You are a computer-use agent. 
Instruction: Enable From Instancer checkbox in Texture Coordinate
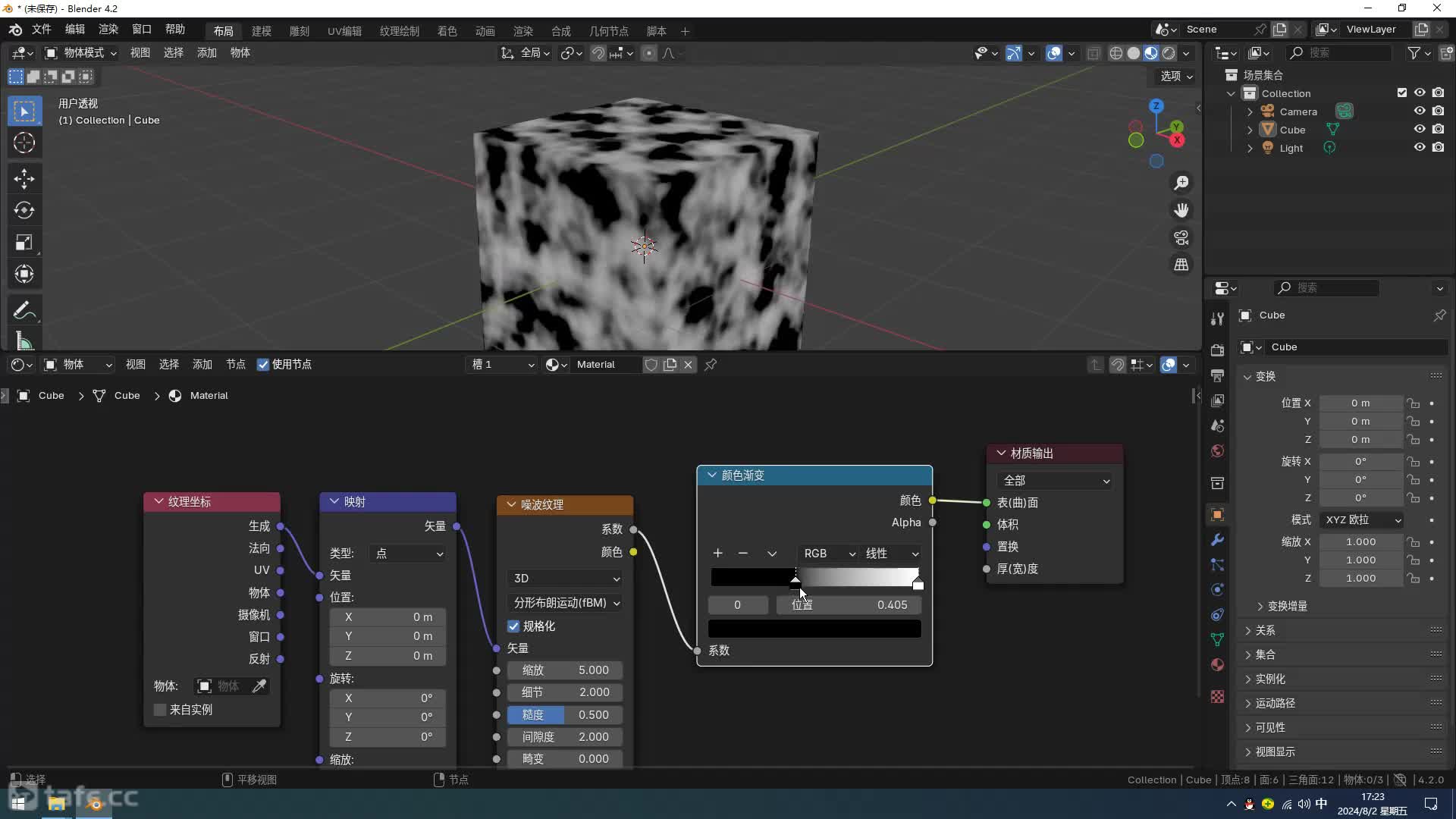click(x=160, y=710)
